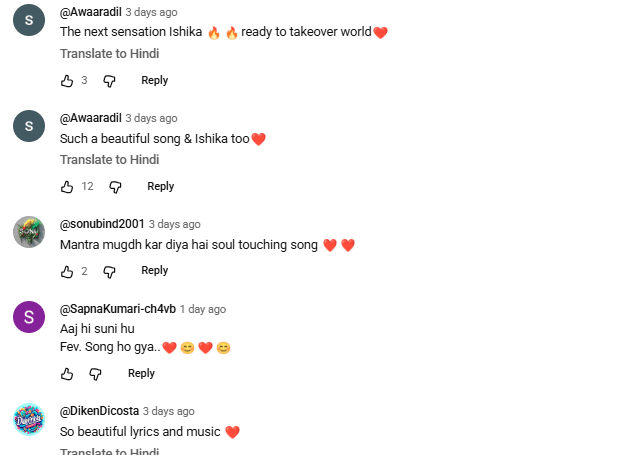Reply to sonubind2001's comment
This screenshot has width=624, height=455.
click(x=154, y=271)
